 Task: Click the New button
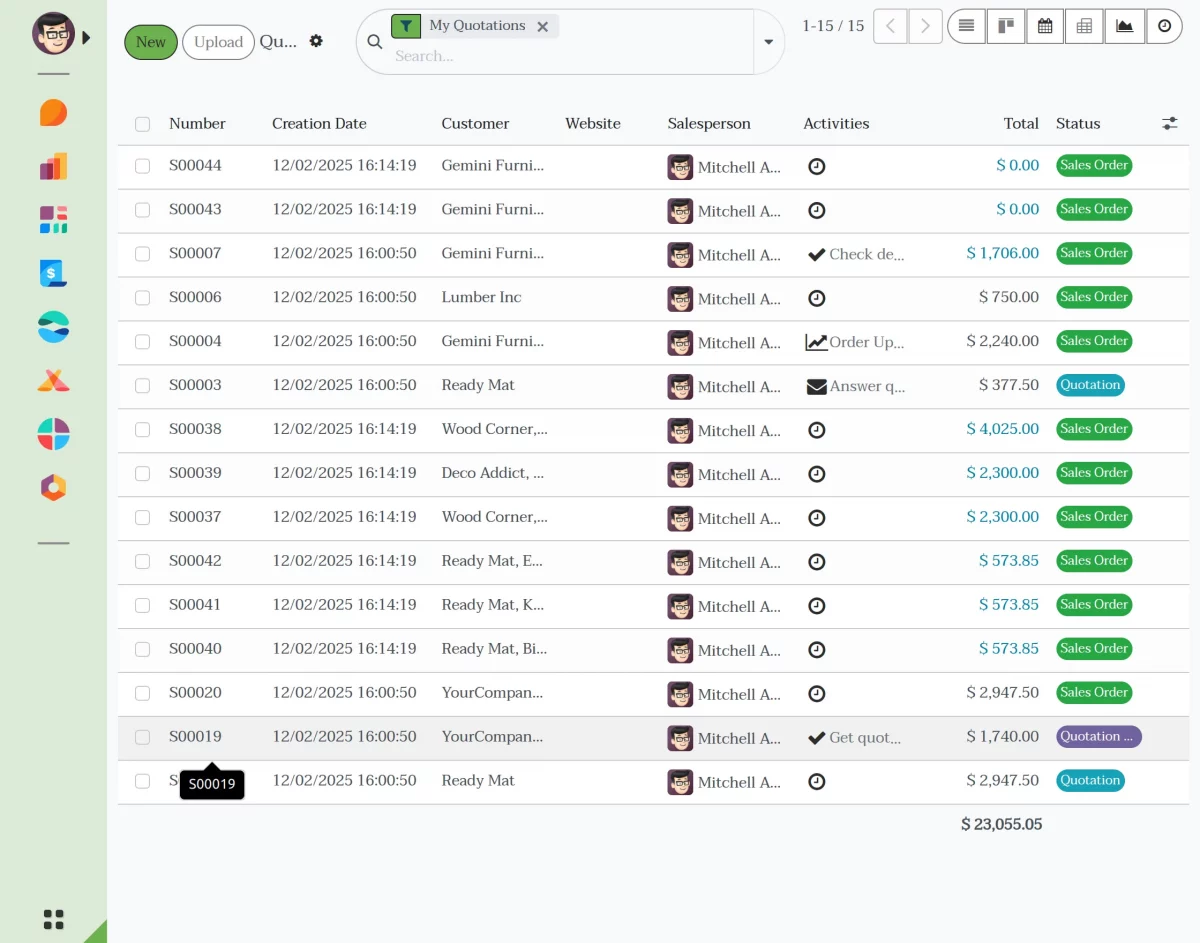[151, 42]
